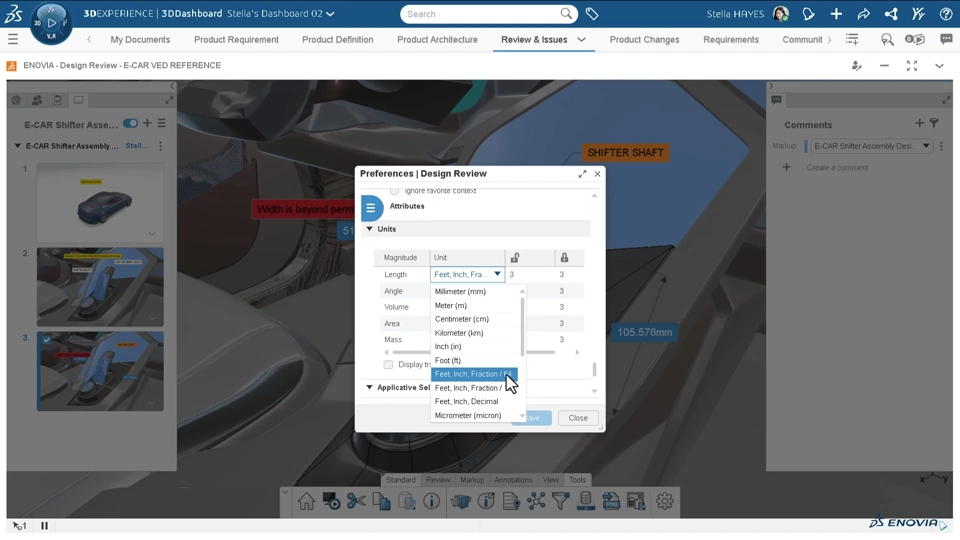Click the funnel filter icon in action bar
The width and height of the screenshot is (960, 540).
tap(560, 501)
